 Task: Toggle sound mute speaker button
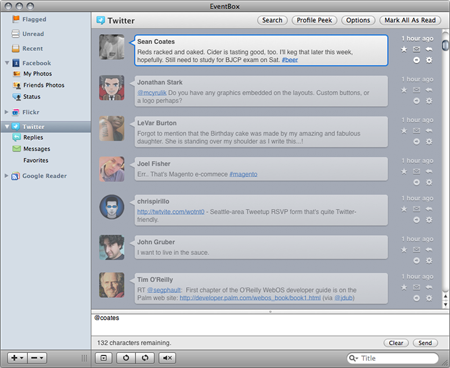pos(167,358)
